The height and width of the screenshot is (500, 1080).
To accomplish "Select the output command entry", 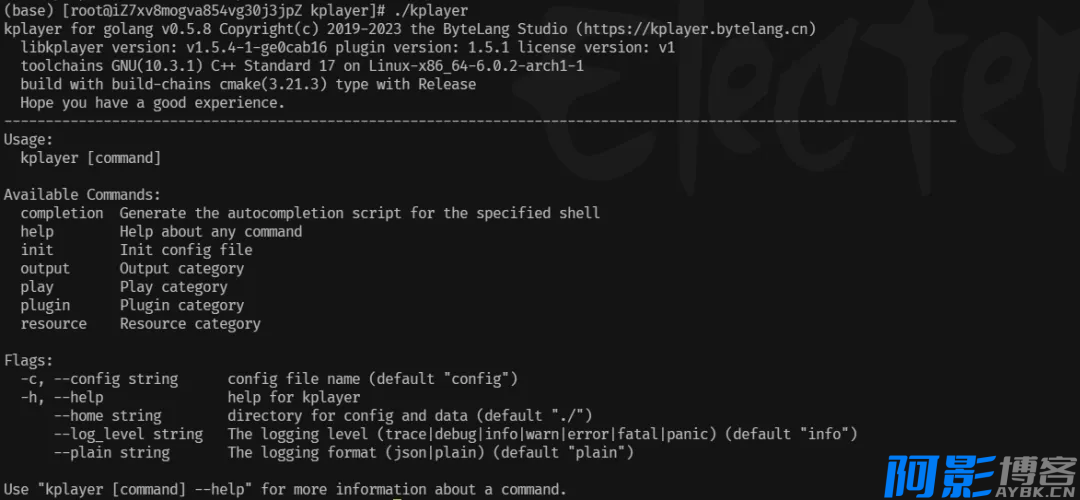I will [x=45, y=269].
